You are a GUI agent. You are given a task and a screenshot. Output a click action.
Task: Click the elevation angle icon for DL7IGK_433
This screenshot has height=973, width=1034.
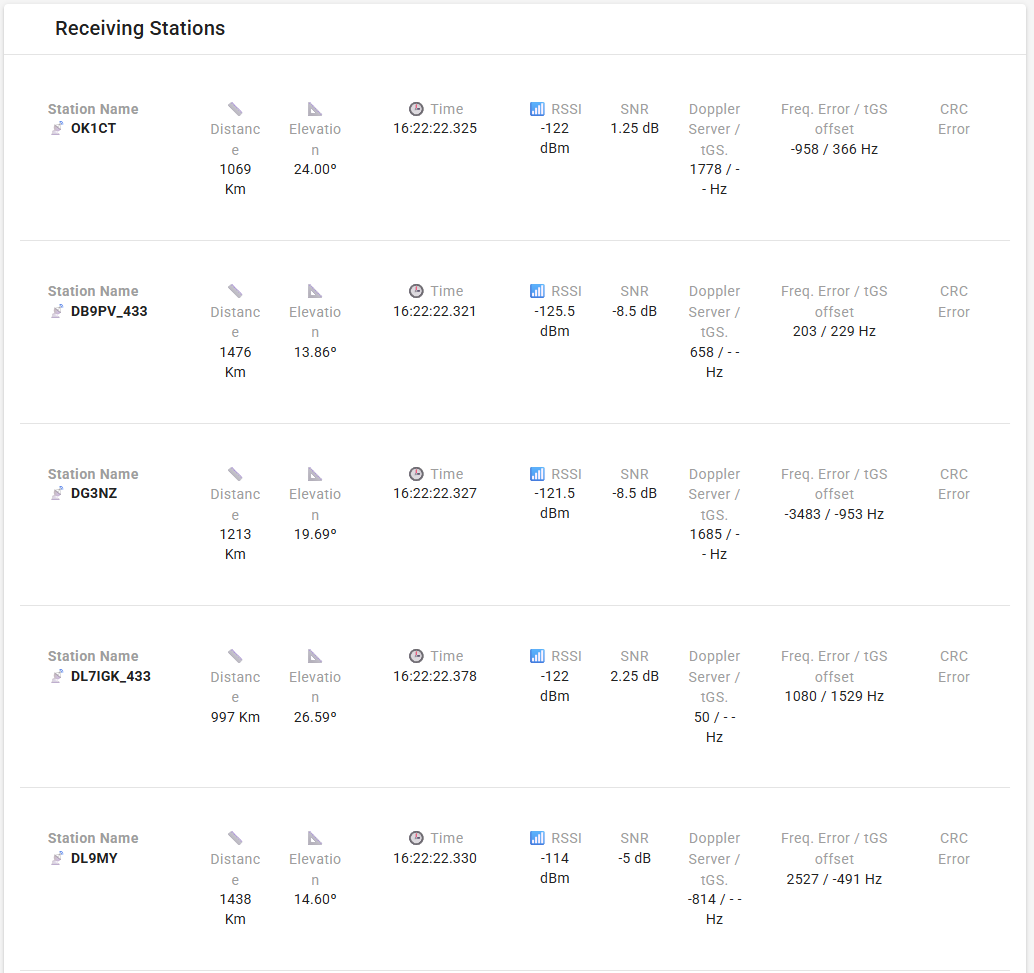pyautogui.click(x=315, y=656)
